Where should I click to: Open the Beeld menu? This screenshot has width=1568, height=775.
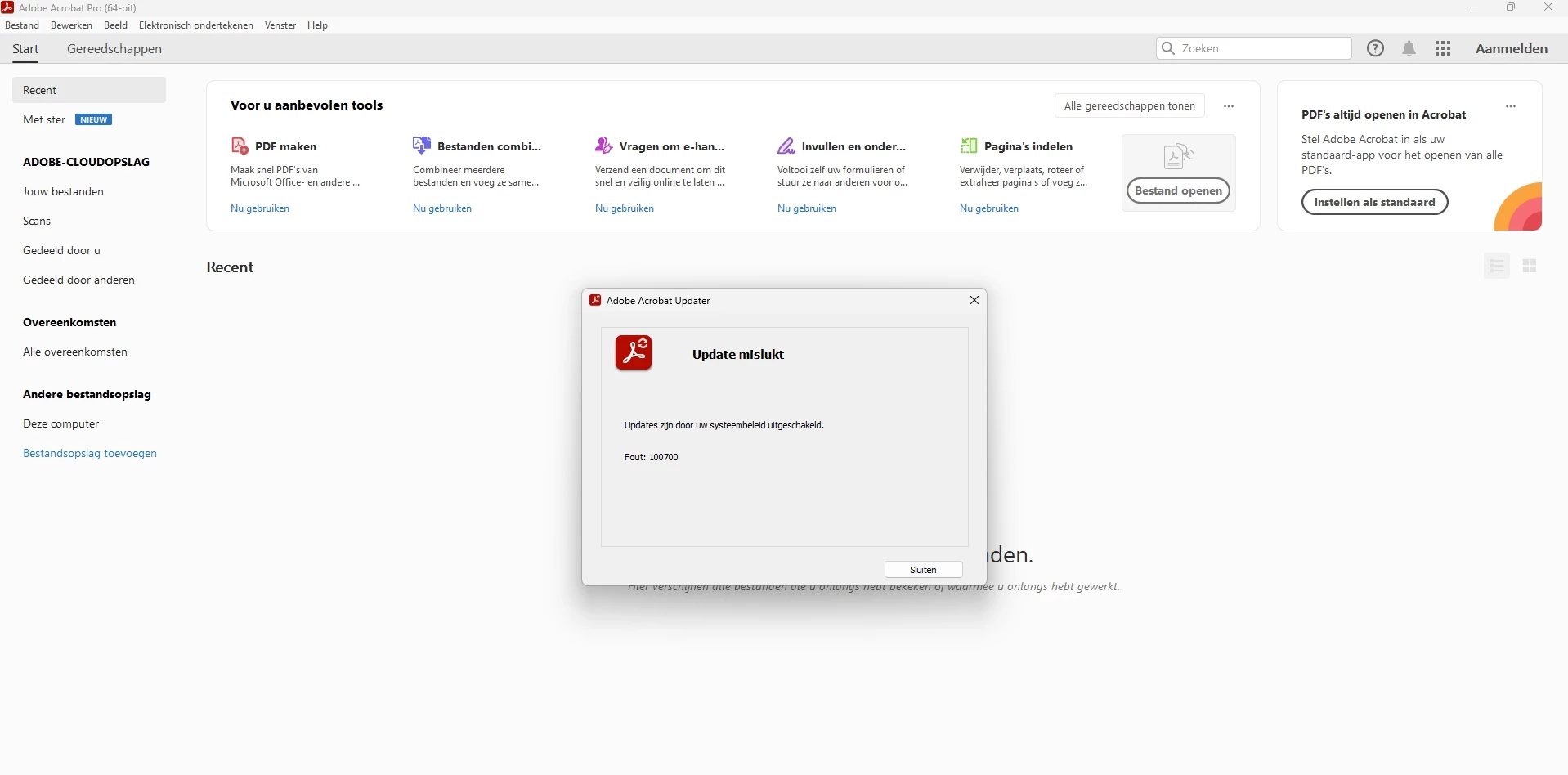(x=115, y=25)
